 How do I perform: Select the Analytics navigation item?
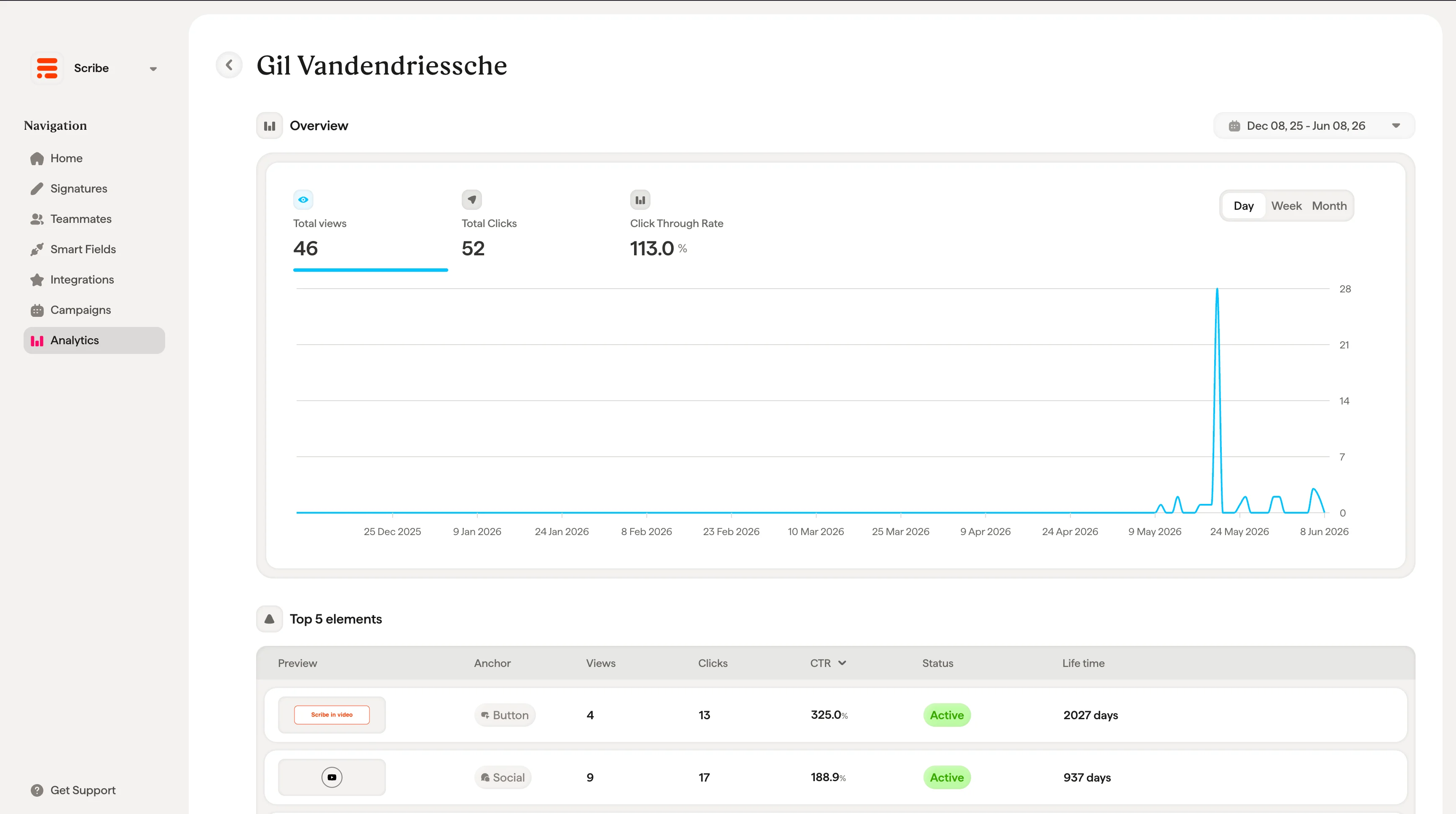(x=94, y=340)
